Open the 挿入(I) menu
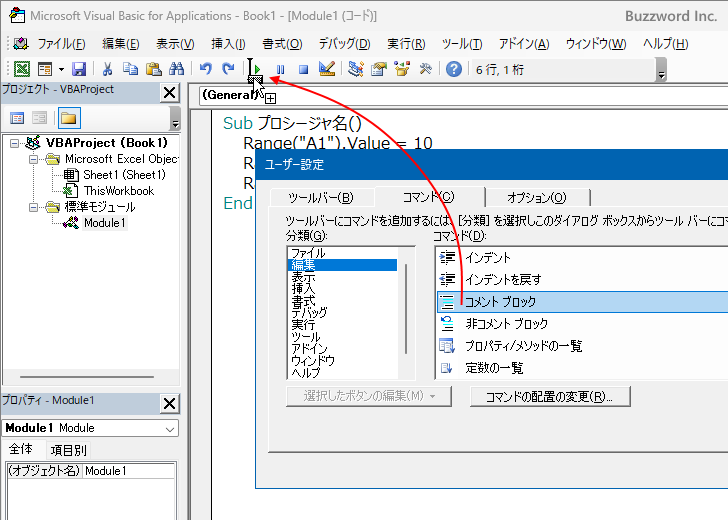The image size is (728, 520). click(228, 44)
